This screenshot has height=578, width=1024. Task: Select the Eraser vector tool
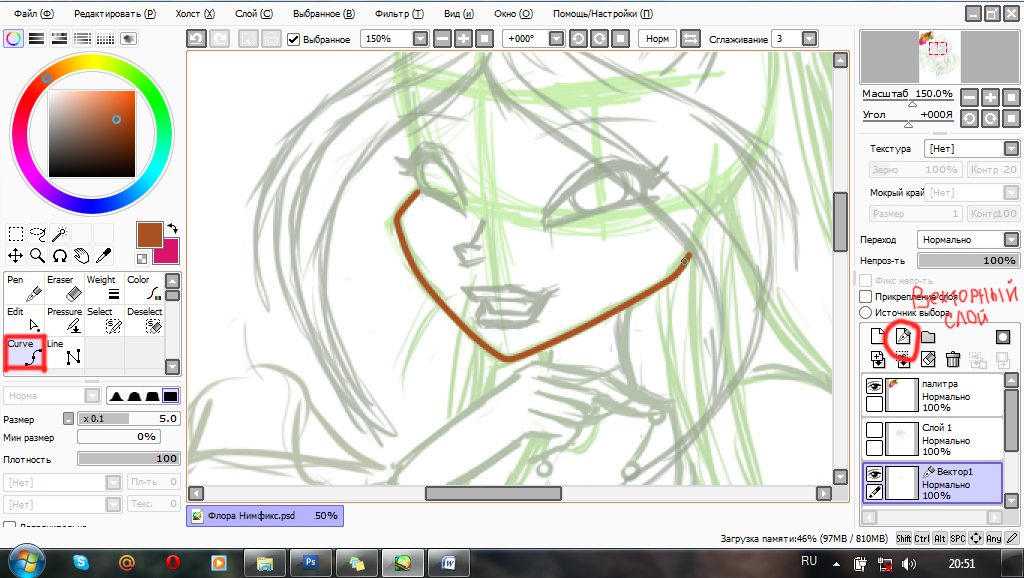click(64, 288)
